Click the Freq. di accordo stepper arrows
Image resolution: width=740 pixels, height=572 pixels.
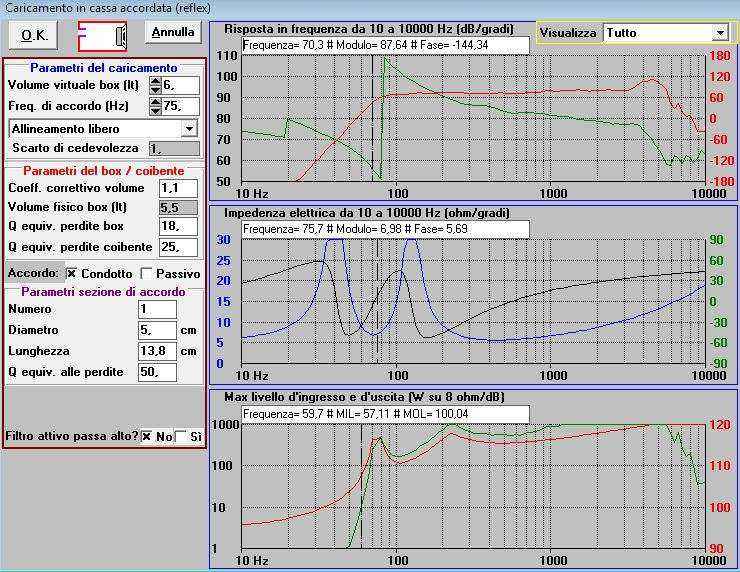coord(155,106)
